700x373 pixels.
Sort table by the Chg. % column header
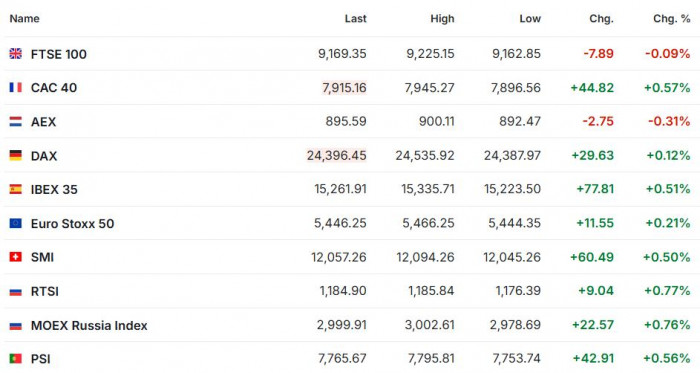pos(672,18)
